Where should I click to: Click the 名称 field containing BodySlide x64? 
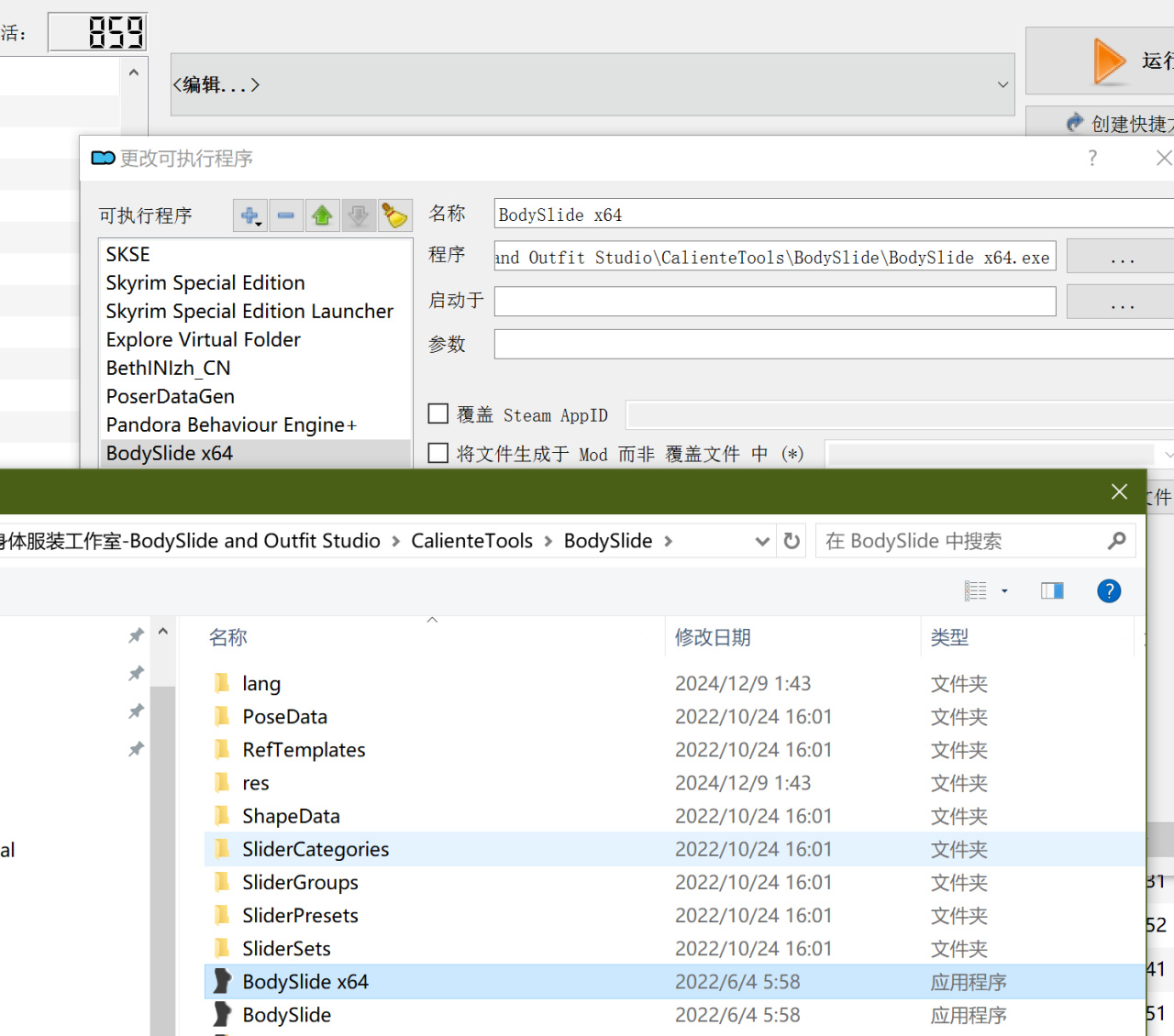[x=834, y=214]
